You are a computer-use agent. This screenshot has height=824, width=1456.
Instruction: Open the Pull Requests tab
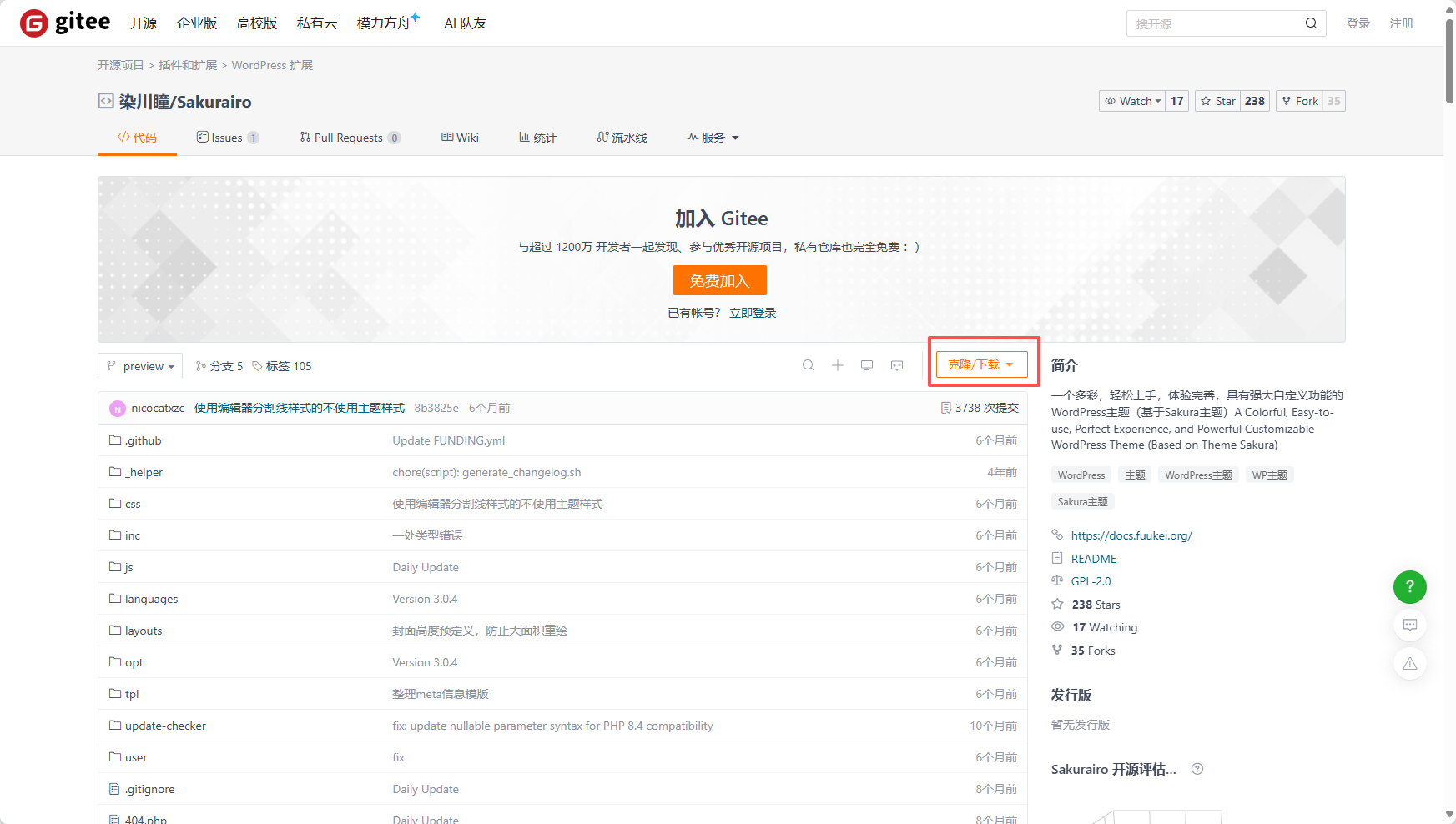pyautogui.click(x=350, y=138)
